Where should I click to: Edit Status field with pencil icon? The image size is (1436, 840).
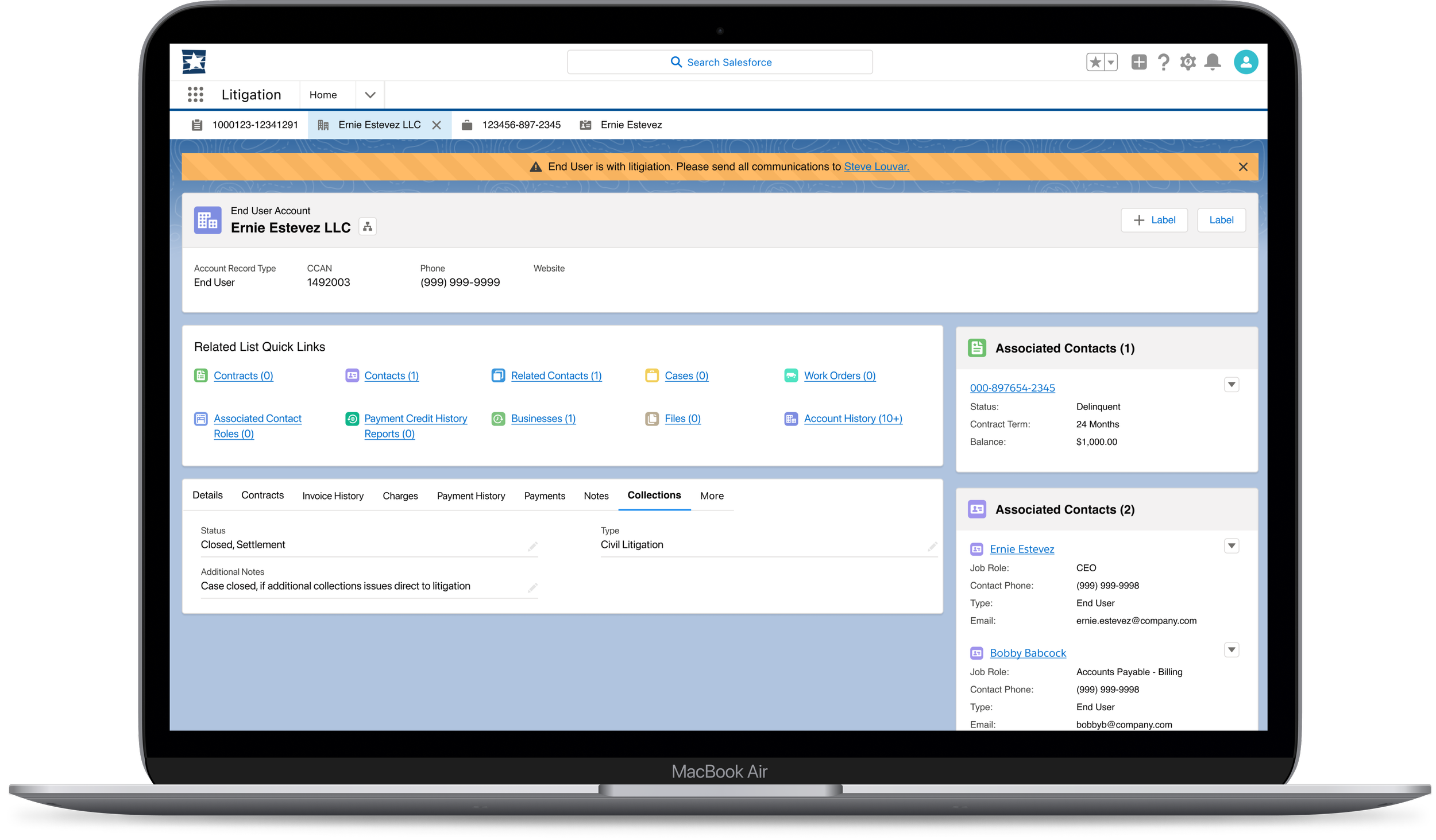click(532, 546)
